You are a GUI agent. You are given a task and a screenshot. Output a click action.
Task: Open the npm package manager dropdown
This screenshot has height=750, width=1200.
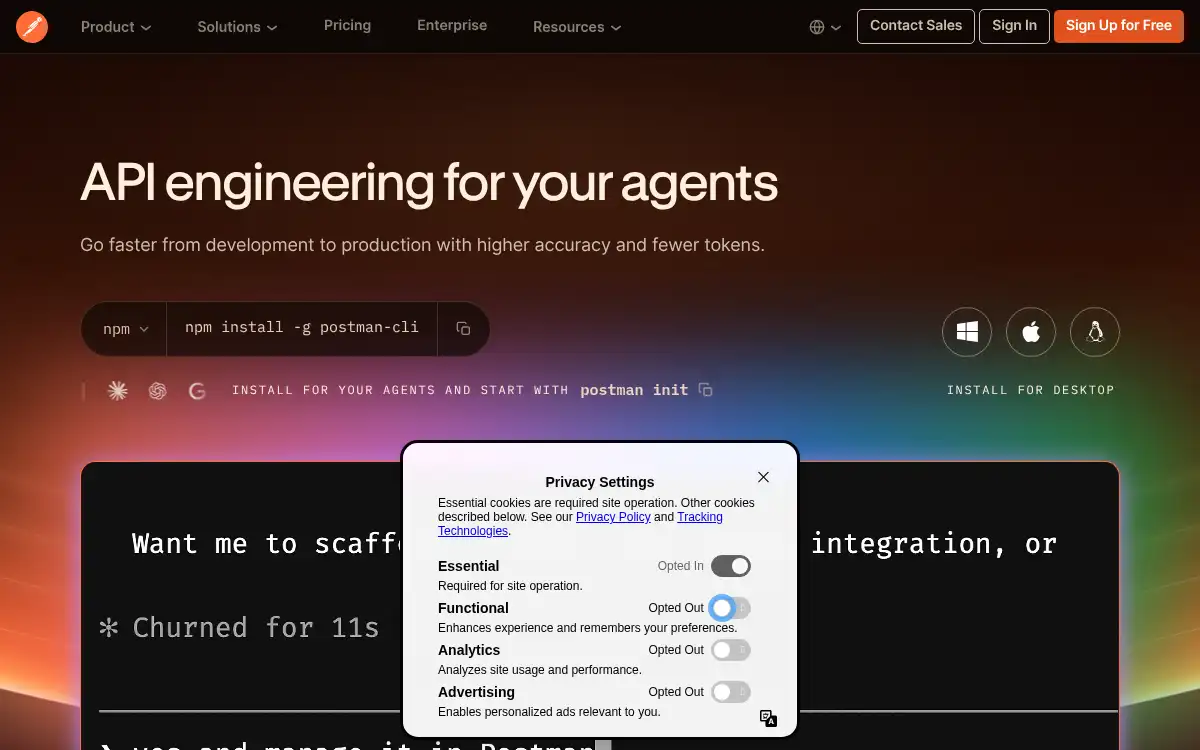(x=125, y=328)
